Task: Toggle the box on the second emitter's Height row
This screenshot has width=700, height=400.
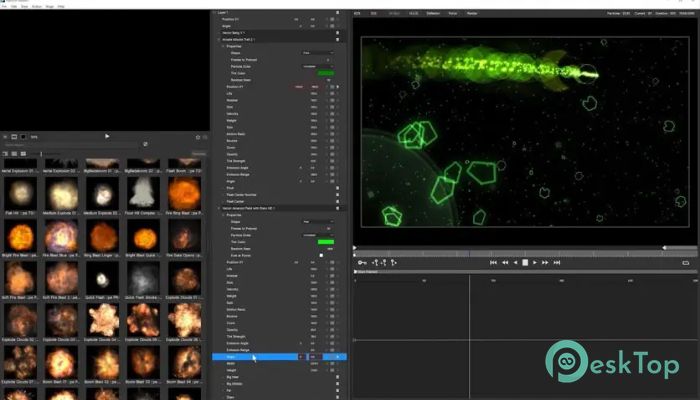Action: 332,370
